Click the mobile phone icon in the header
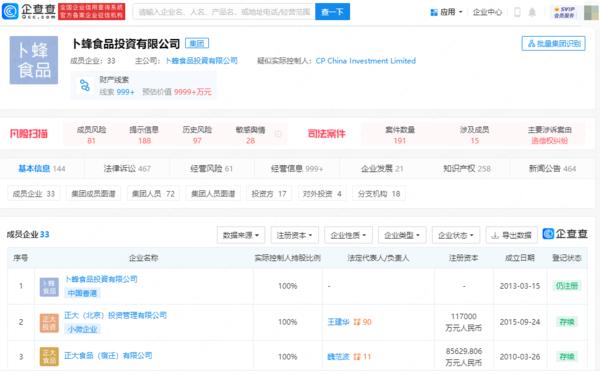 coord(517,12)
